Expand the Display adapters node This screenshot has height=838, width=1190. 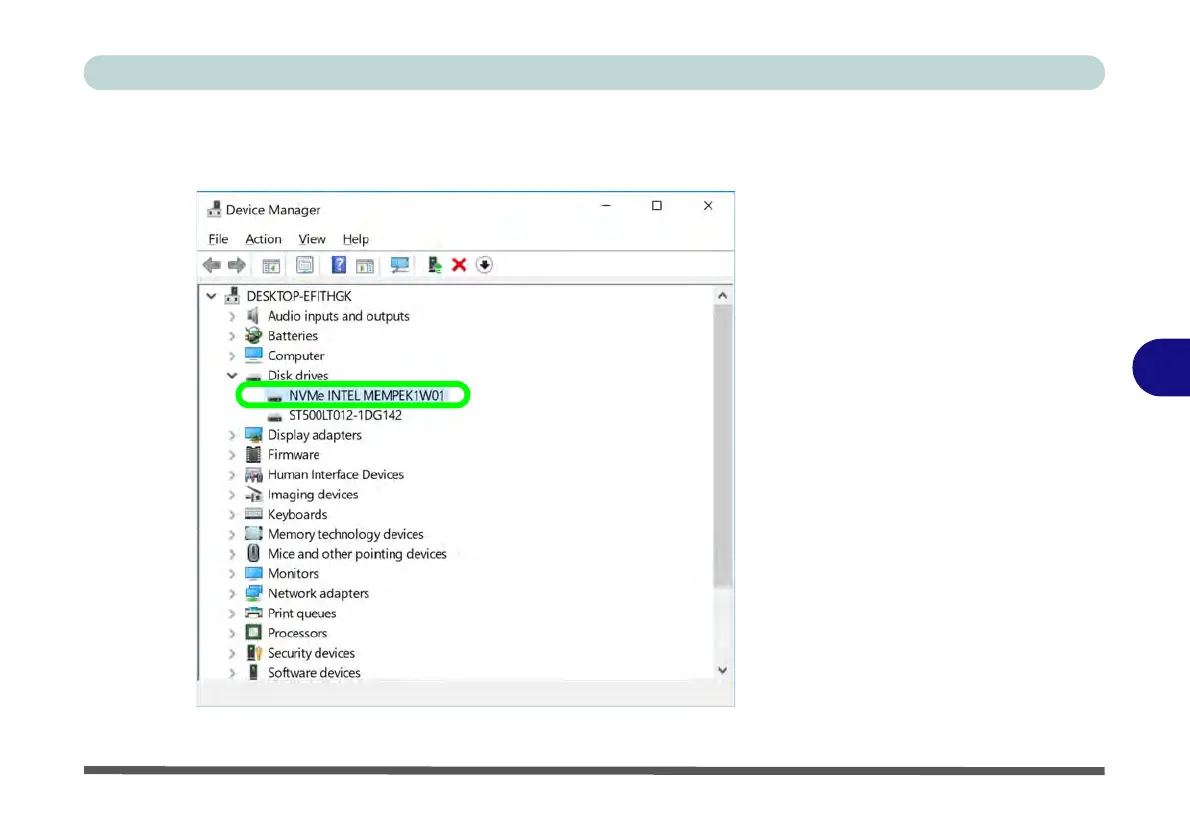232,435
